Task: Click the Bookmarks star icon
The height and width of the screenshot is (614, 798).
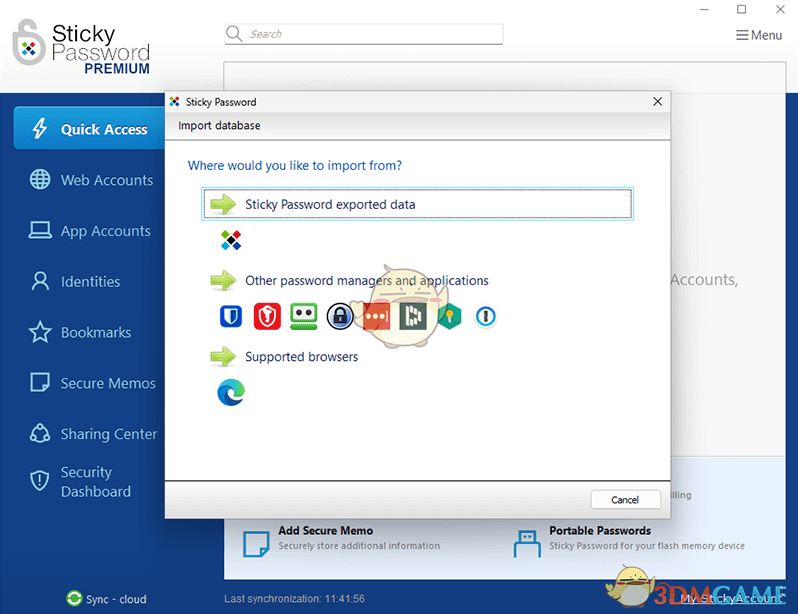Action: coord(40,332)
